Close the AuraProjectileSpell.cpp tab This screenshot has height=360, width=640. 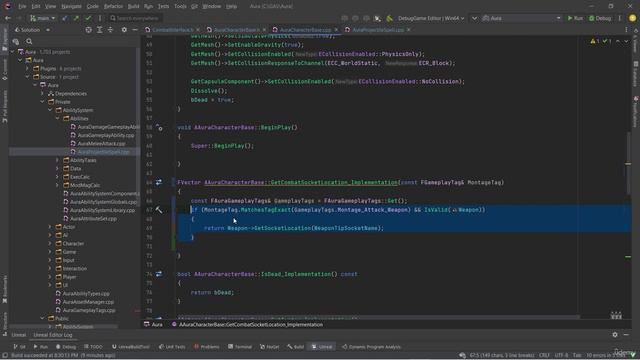408,30
